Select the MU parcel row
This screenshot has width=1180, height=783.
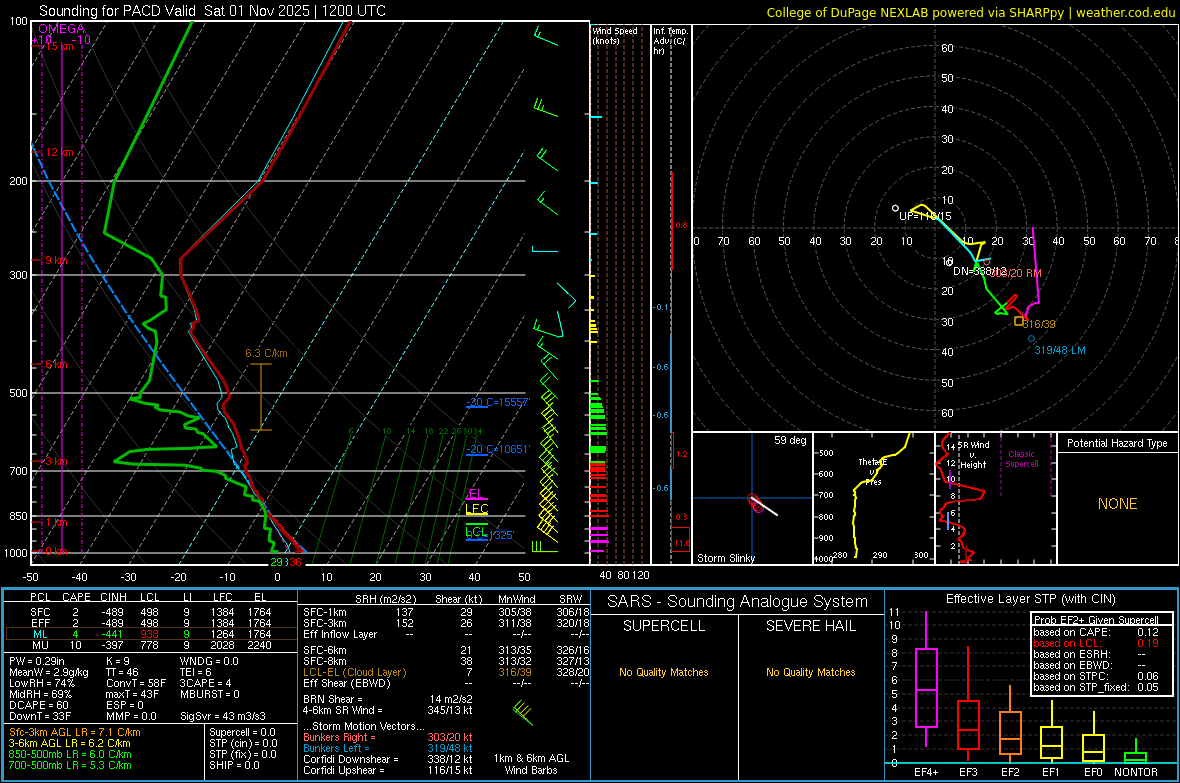150,645
